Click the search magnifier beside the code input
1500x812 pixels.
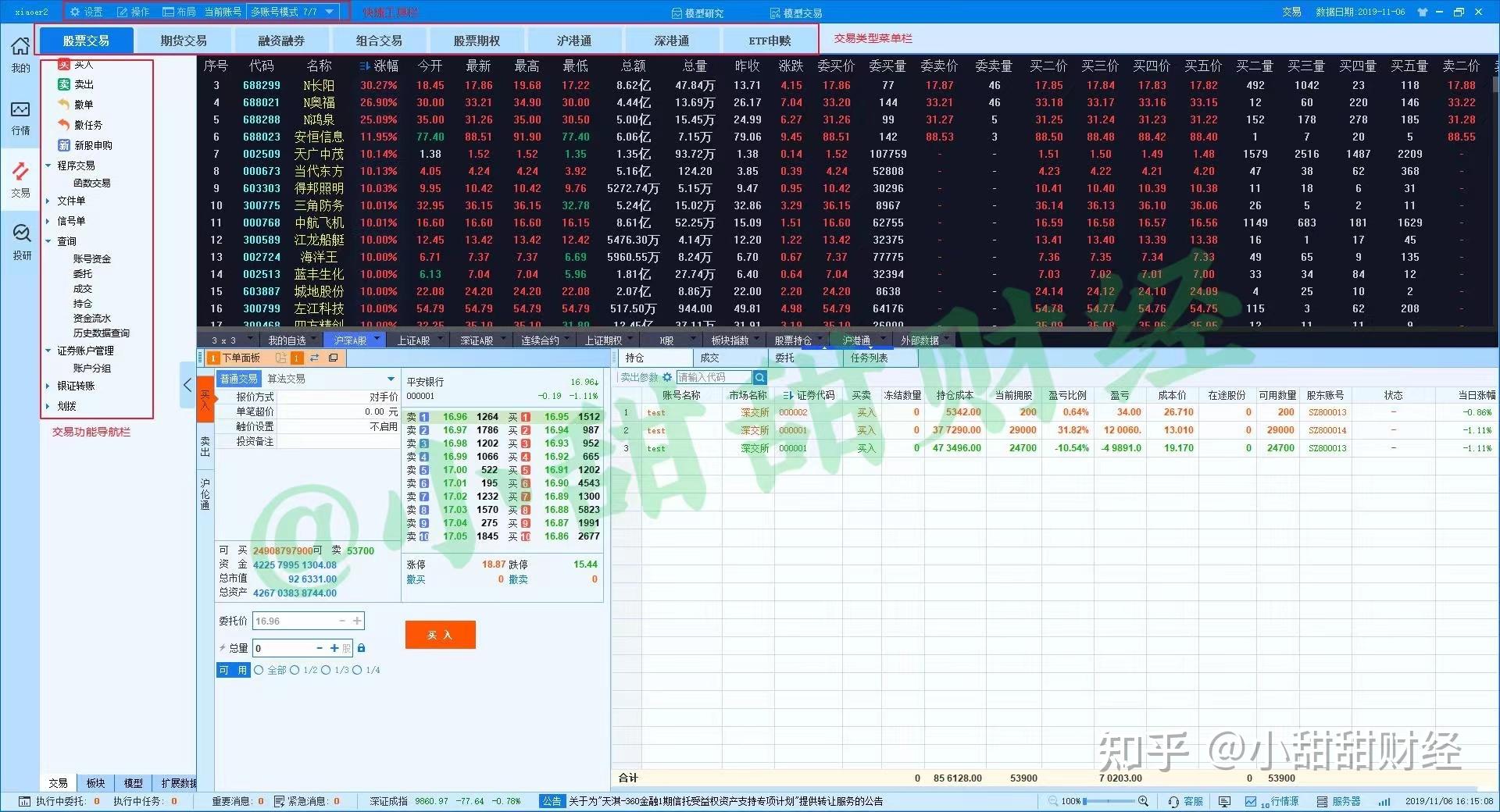coord(759,377)
